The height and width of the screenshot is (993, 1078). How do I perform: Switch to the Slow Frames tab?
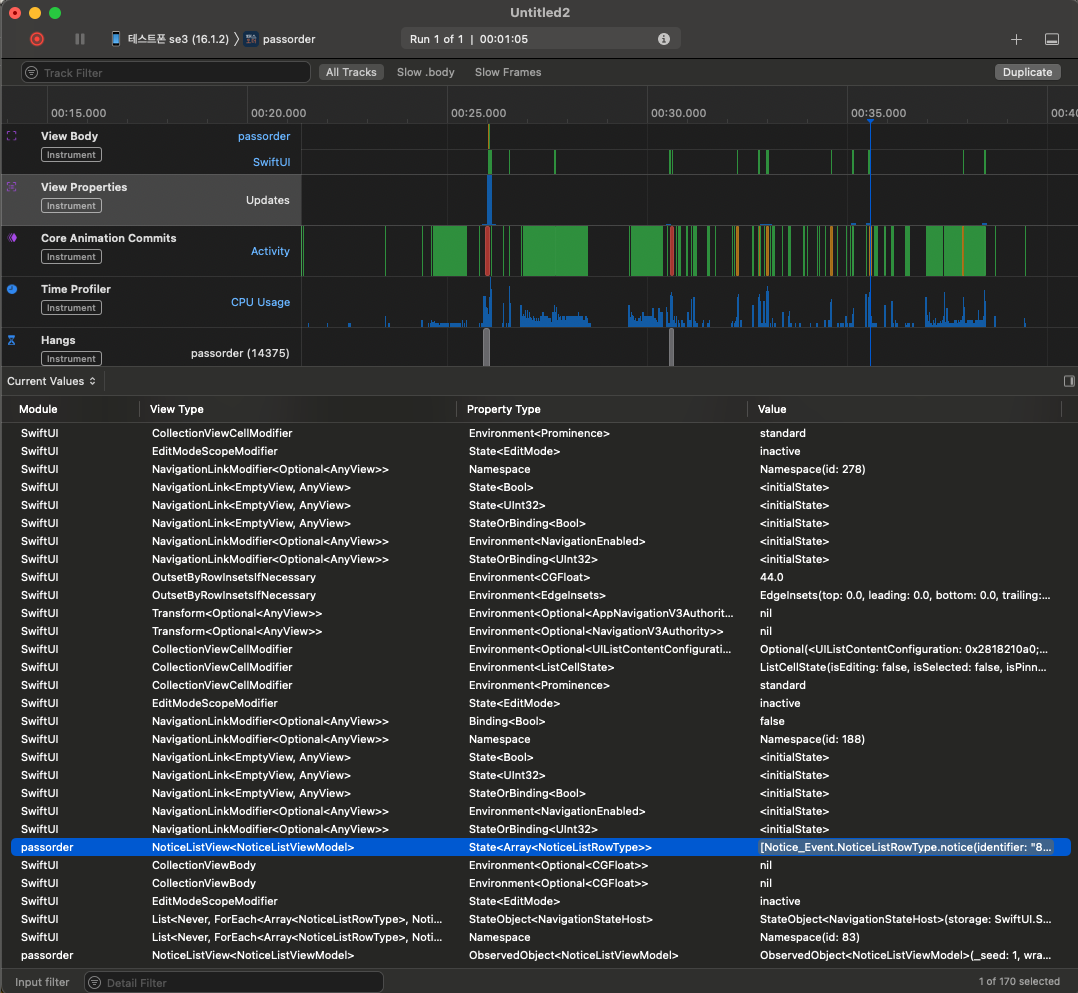[x=508, y=72]
